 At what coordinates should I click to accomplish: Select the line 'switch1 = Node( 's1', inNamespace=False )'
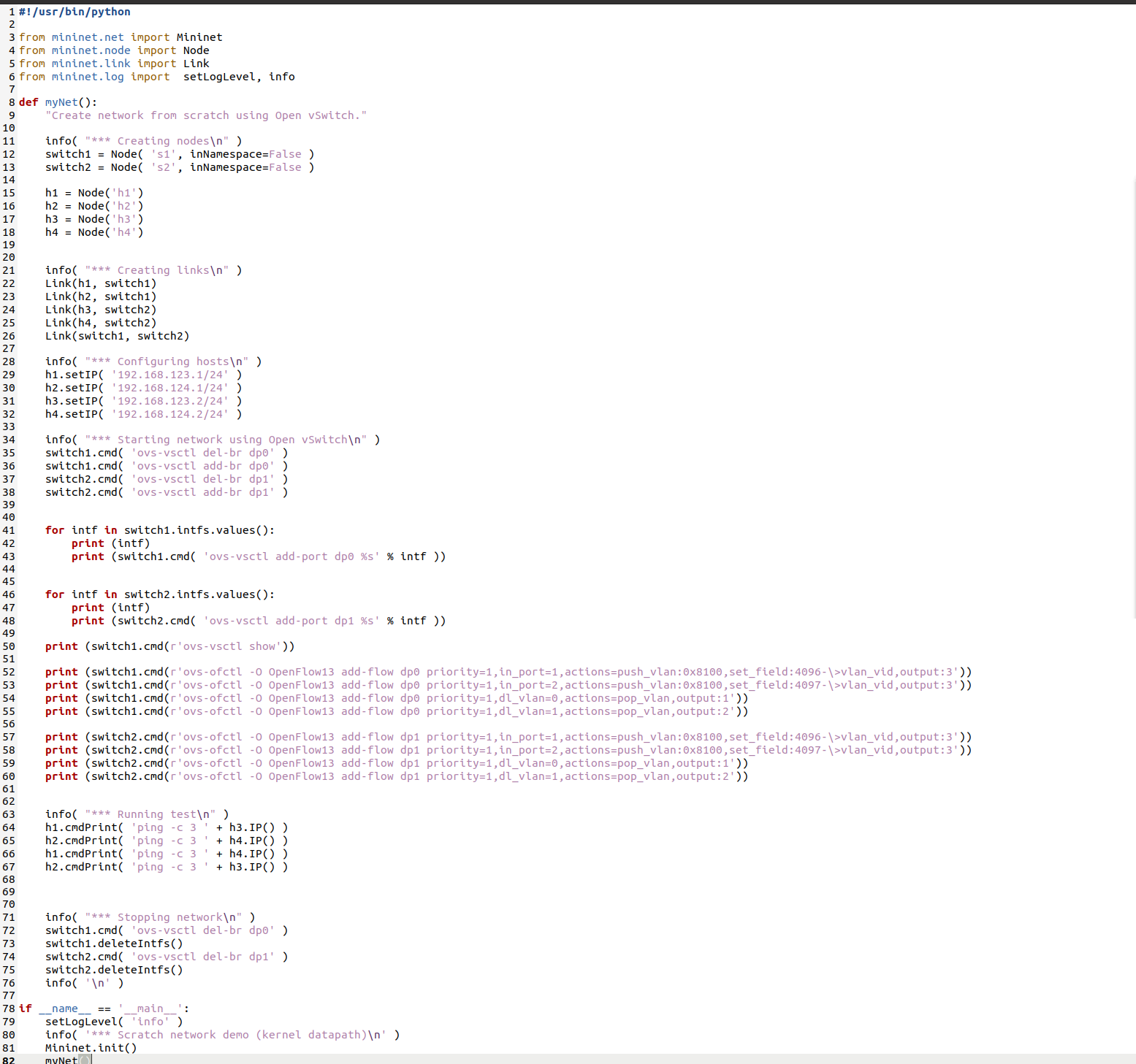(x=180, y=154)
